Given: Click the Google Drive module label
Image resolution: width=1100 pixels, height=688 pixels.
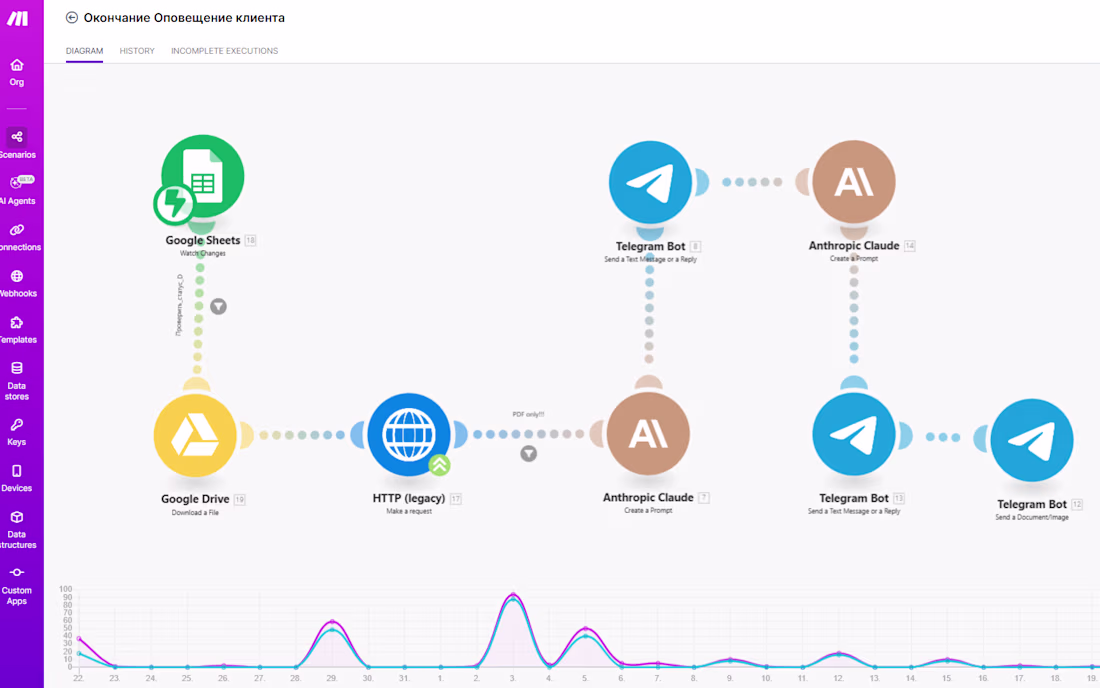Looking at the screenshot, I should coord(195,499).
